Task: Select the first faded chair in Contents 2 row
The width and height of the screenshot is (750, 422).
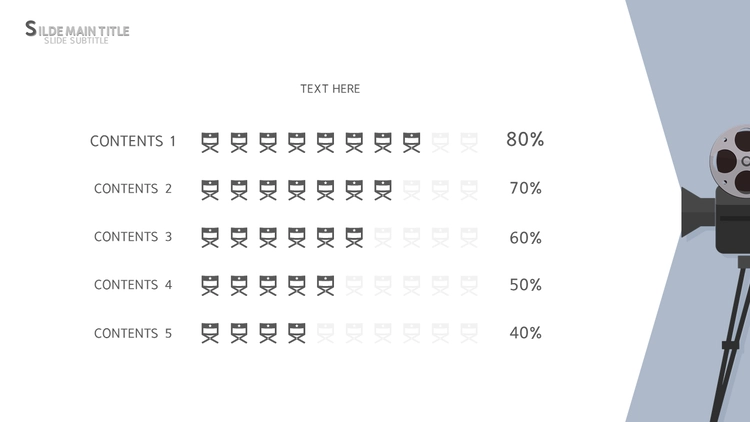Action: (x=411, y=189)
